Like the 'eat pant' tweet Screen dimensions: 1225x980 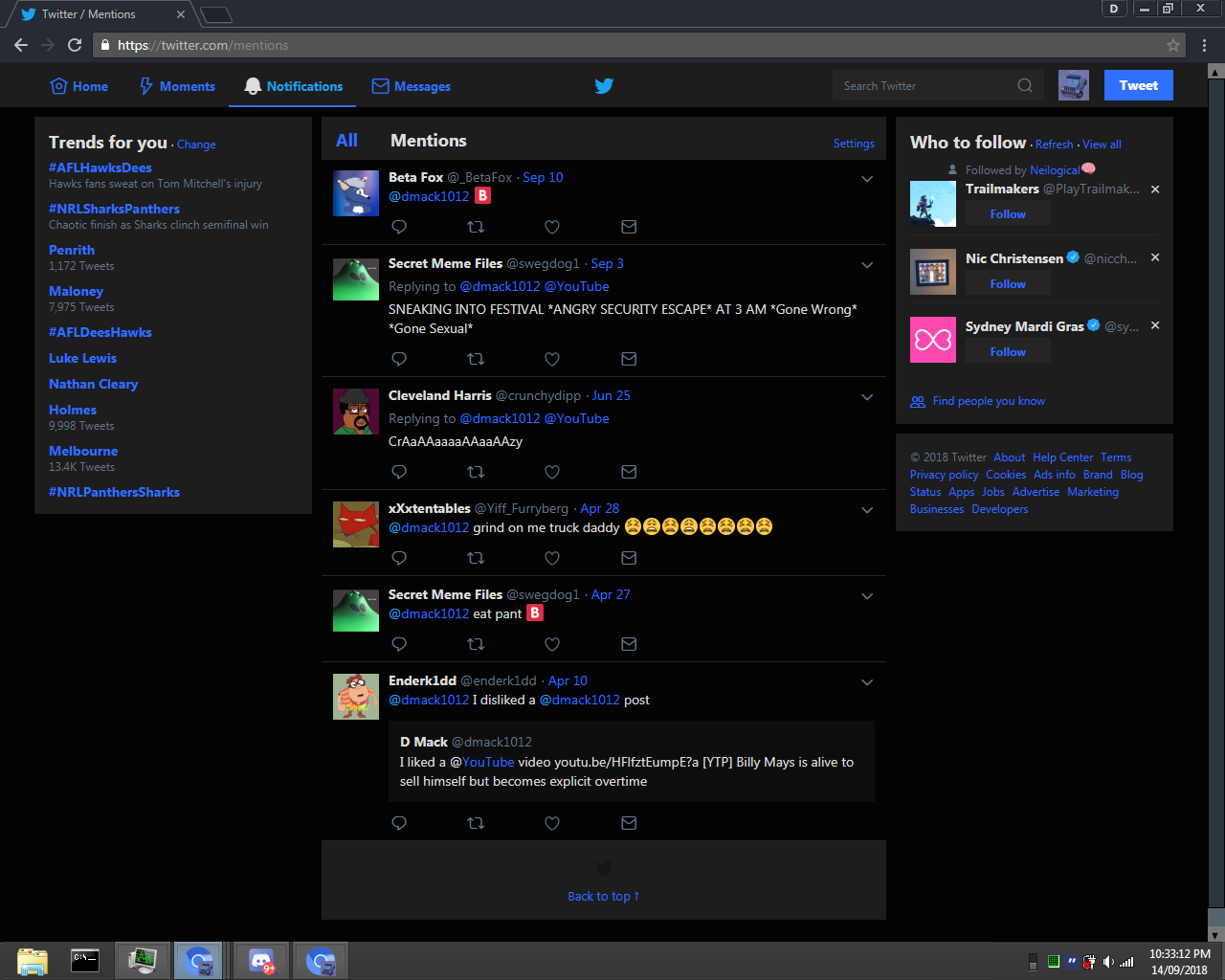coord(552,644)
